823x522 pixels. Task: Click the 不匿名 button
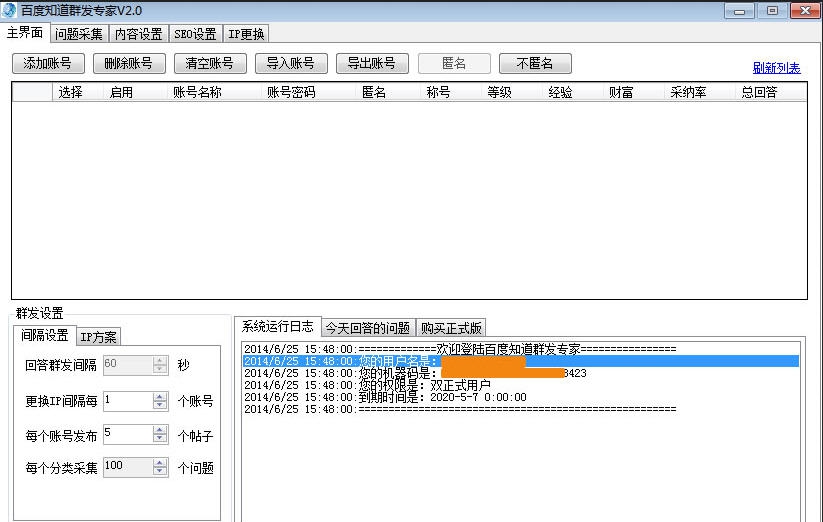point(535,63)
